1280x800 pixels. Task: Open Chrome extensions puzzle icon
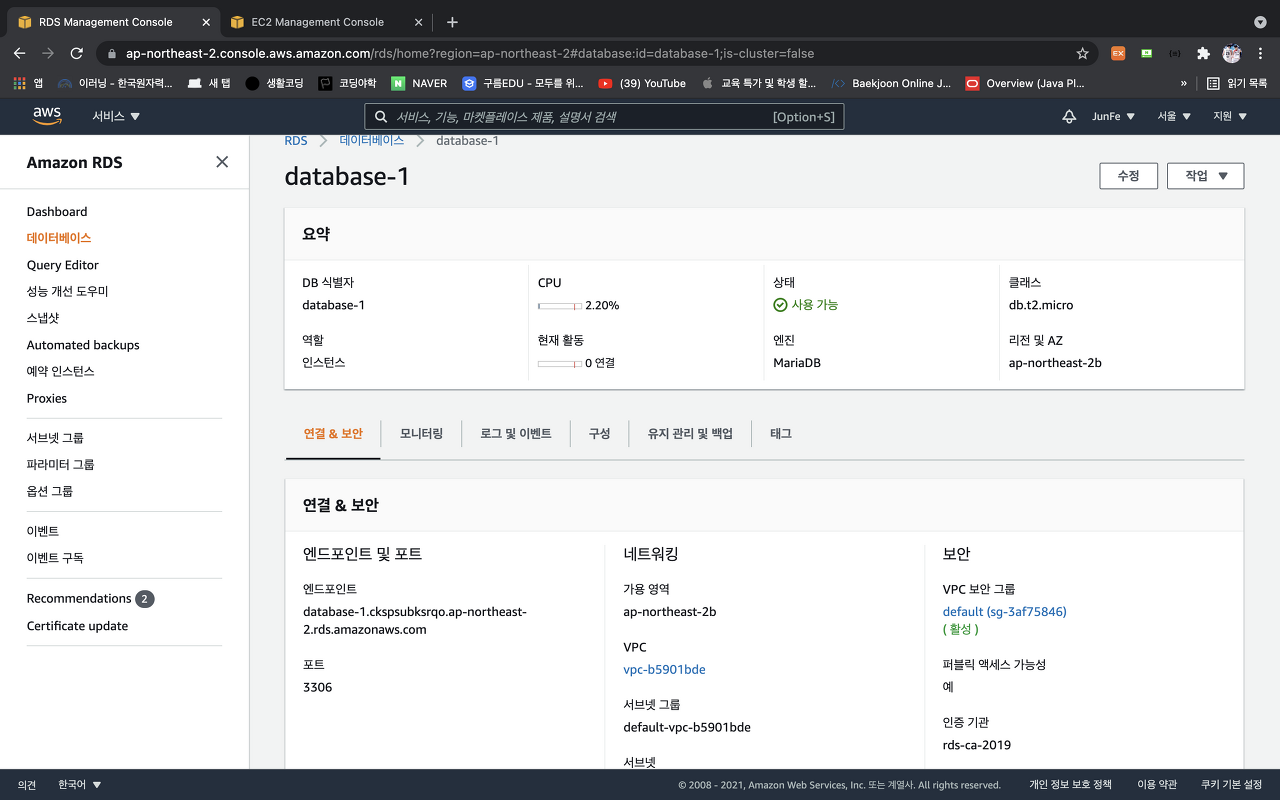point(1203,53)
